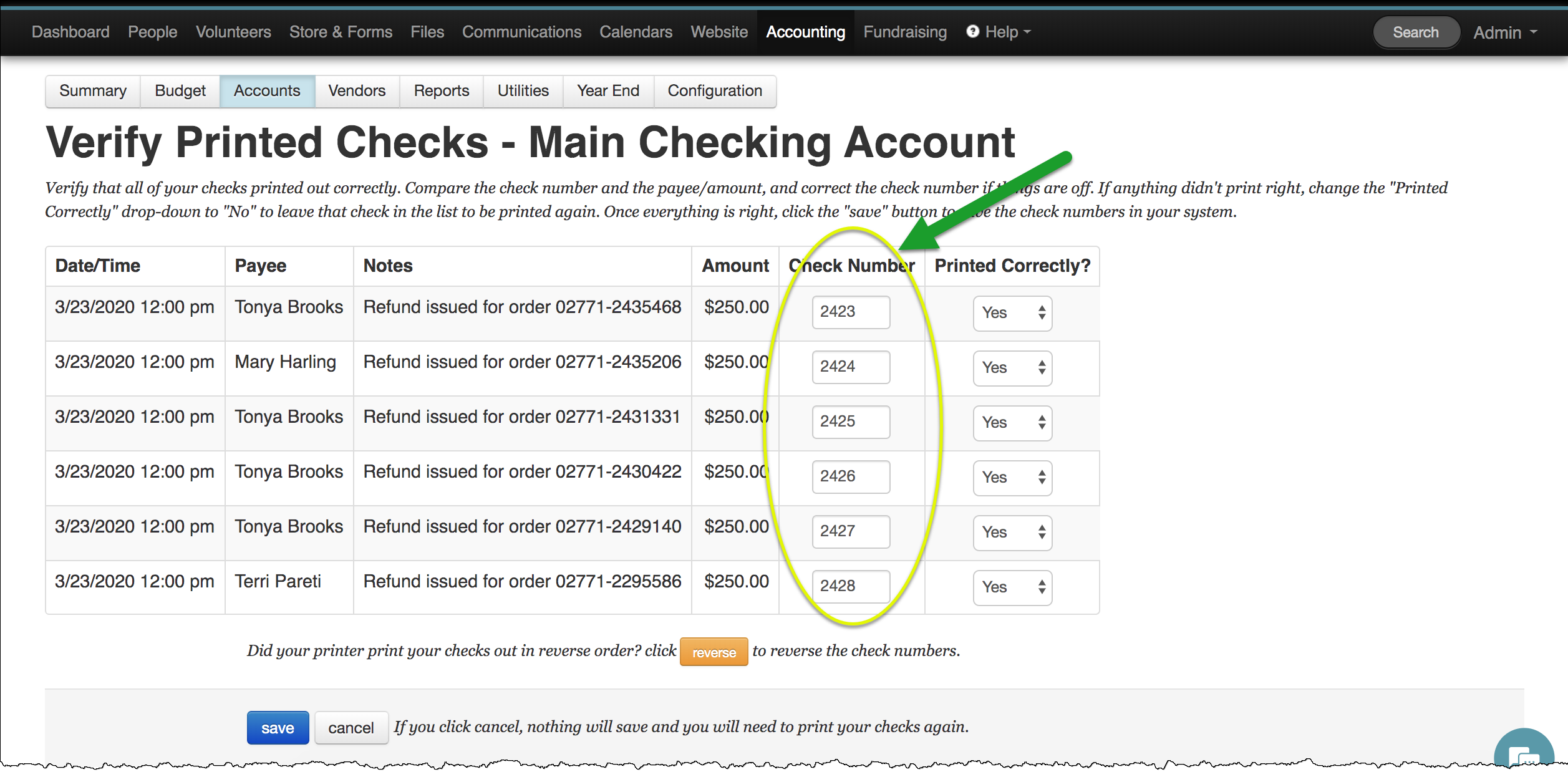Open Printed Correctly dropdown for check 2426
This screenshot has width=1568, height=772.
(1012, 477)
